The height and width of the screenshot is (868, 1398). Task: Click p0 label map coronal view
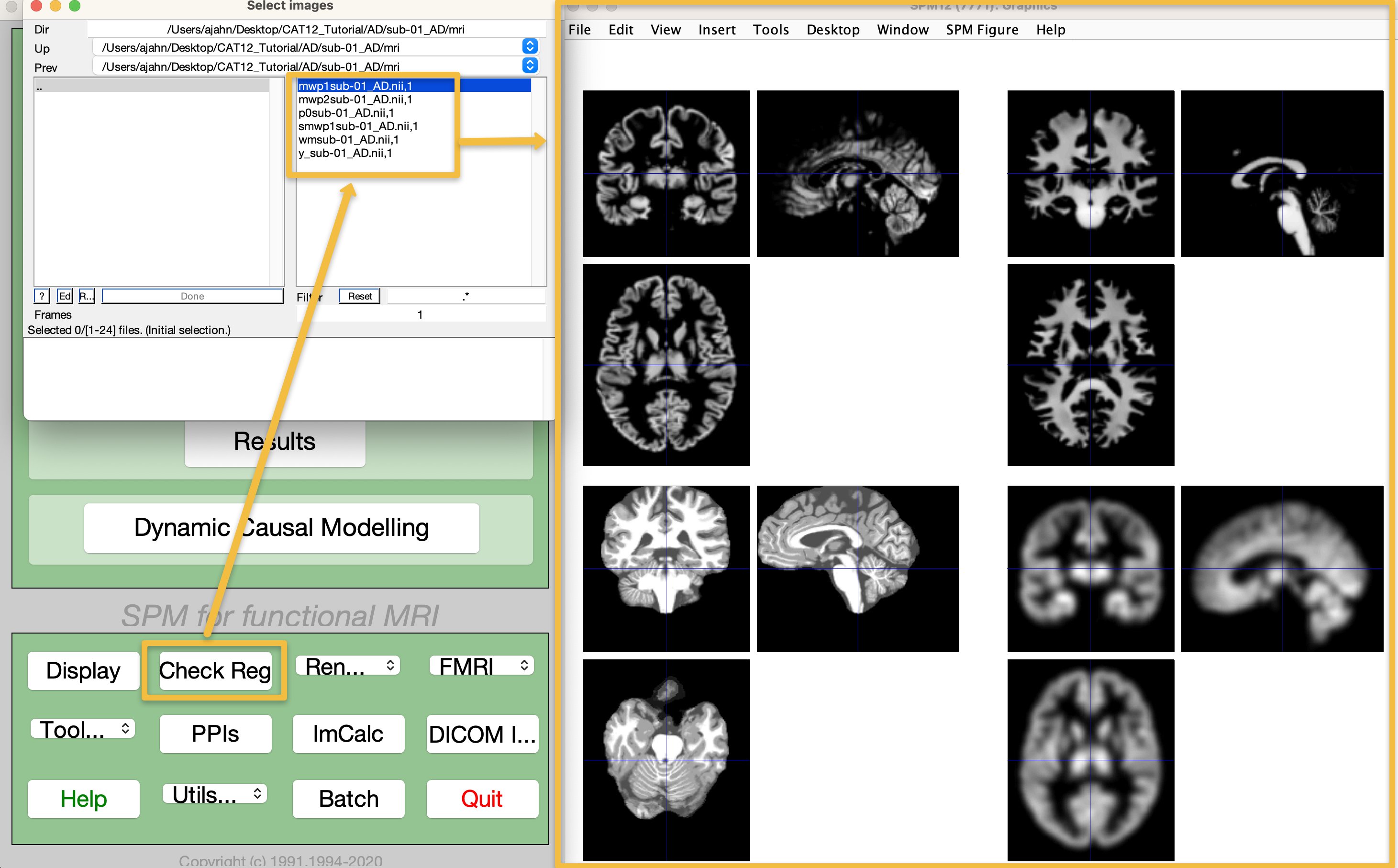(x=666, y=569)
